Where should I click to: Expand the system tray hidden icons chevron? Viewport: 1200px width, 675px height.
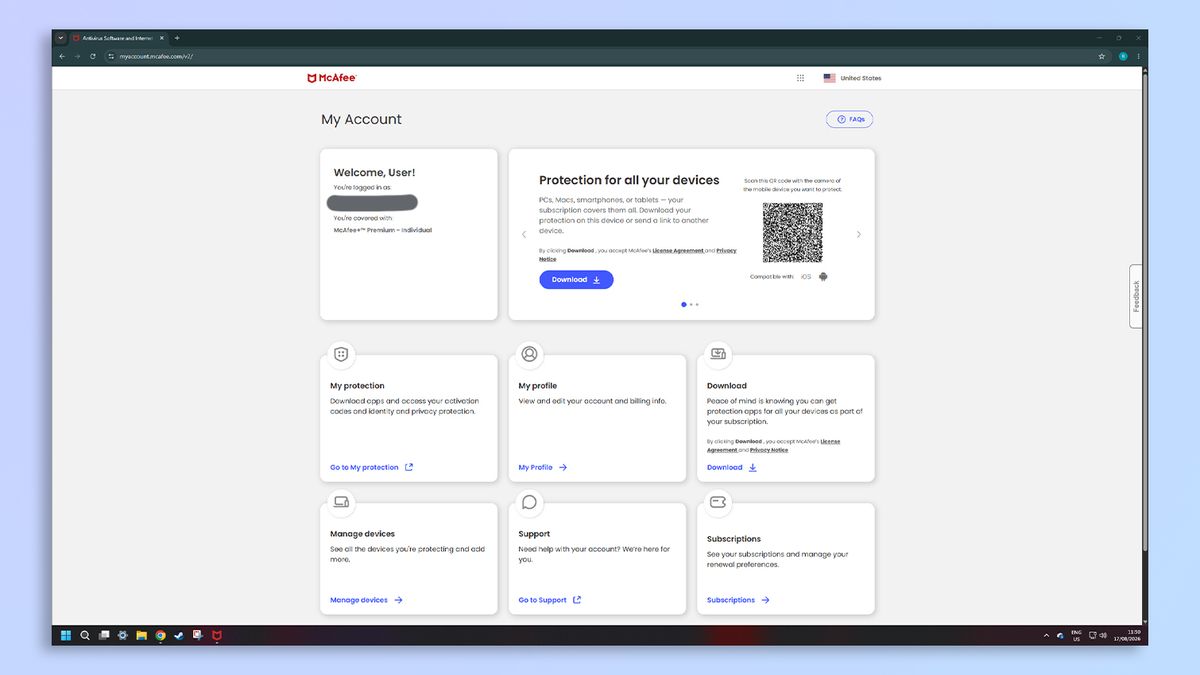point(1047,636)
